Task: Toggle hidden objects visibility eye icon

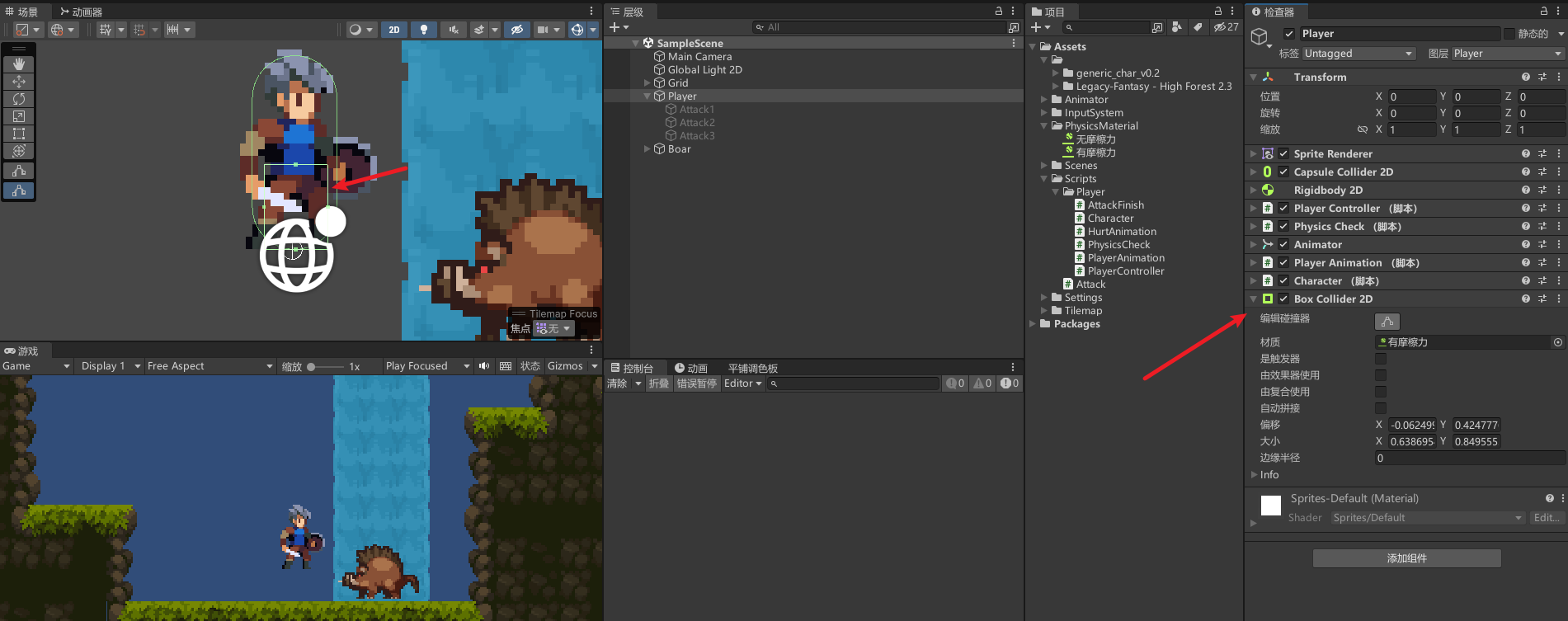Action: pos(517,30)
